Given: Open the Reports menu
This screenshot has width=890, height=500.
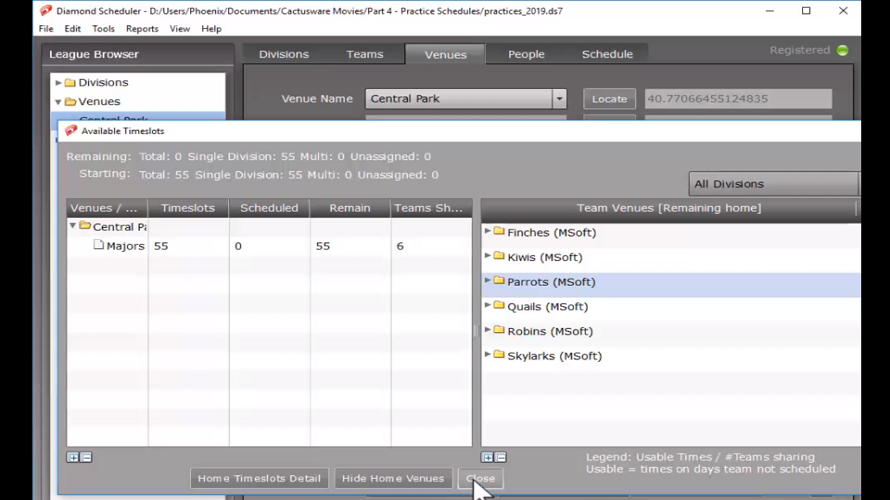Looking at the screenshot, I should point(142,29).
